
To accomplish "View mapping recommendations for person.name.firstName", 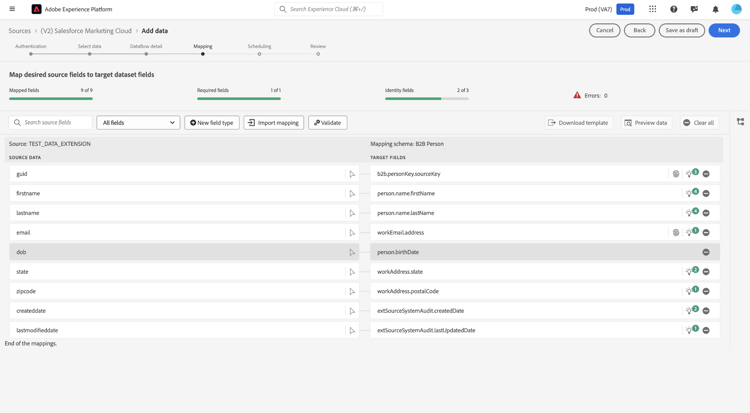I will click(x=692, y=193).
